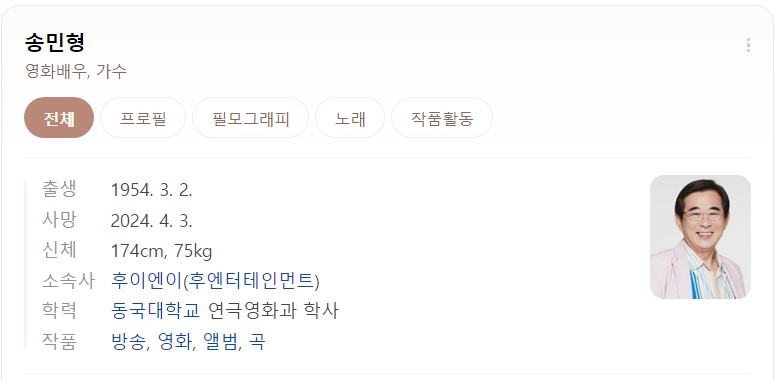Open 송민형's profile photo
784x381 pixels.
click(700, 237)
